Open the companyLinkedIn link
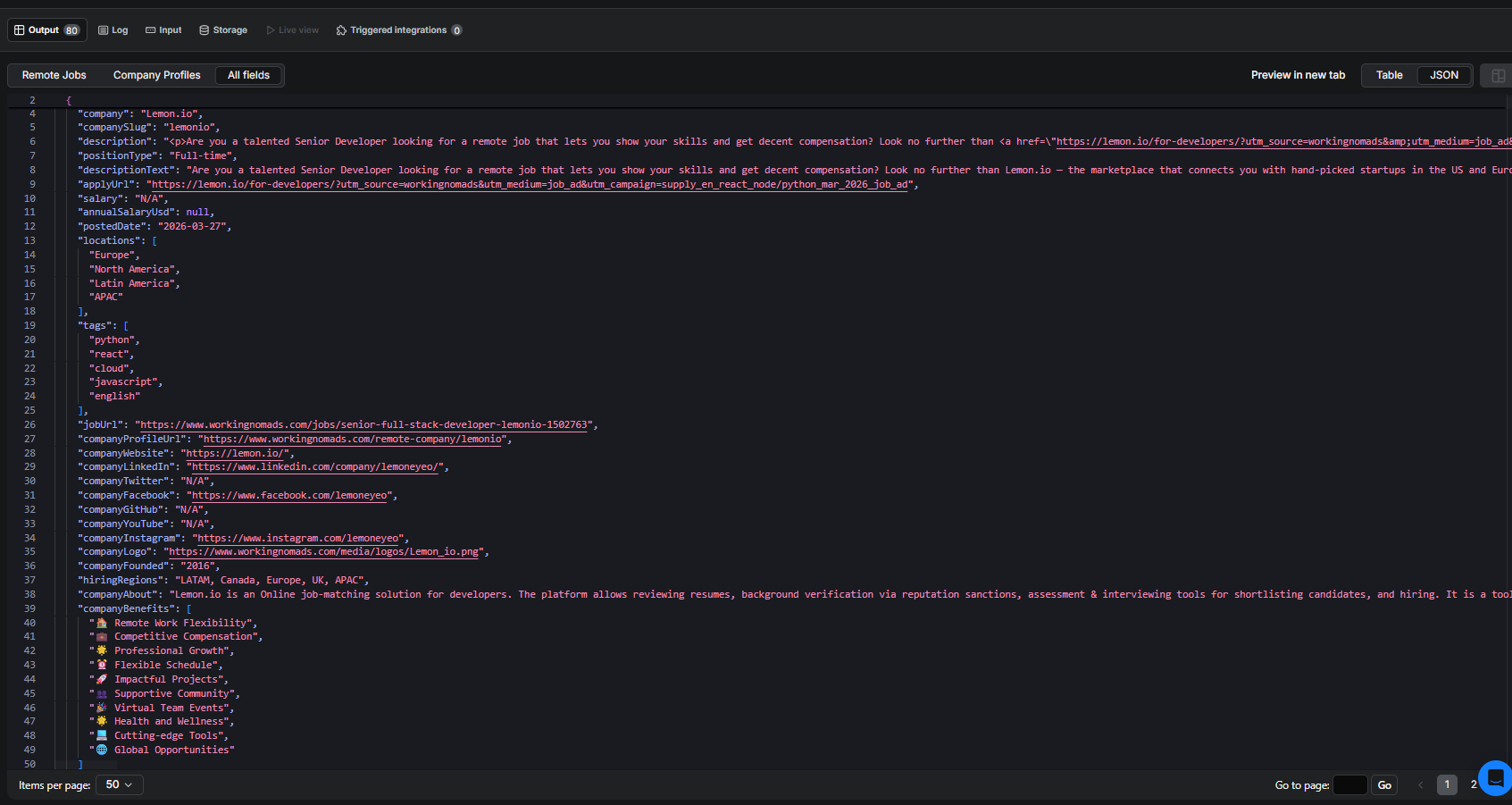 pyautogui.click(x=315, y=466)
